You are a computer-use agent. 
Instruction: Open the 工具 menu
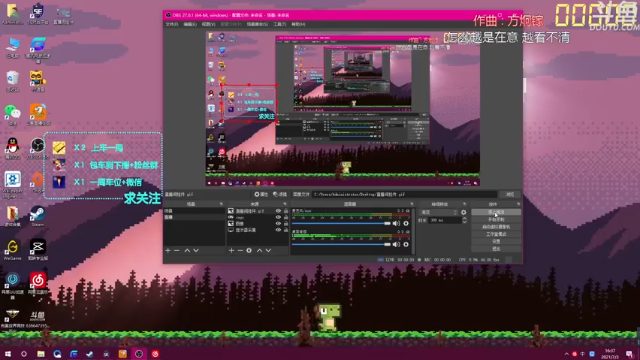[280, 24]
